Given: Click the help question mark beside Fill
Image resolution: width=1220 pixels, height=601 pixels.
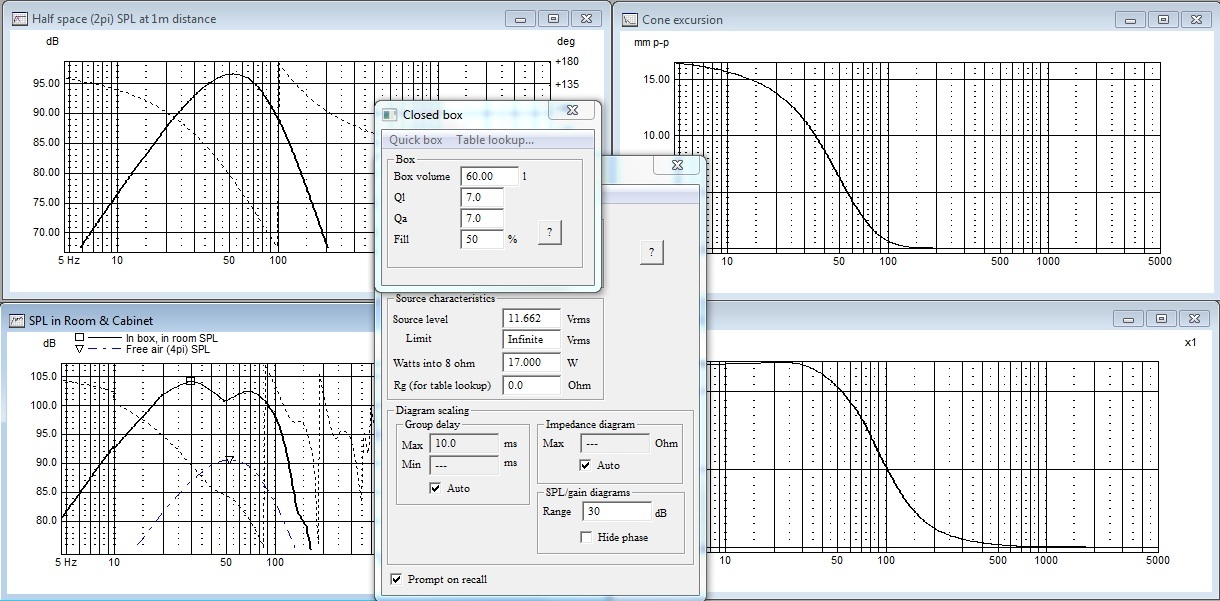Looking at the screenshot, I should (x=549, y=232).
